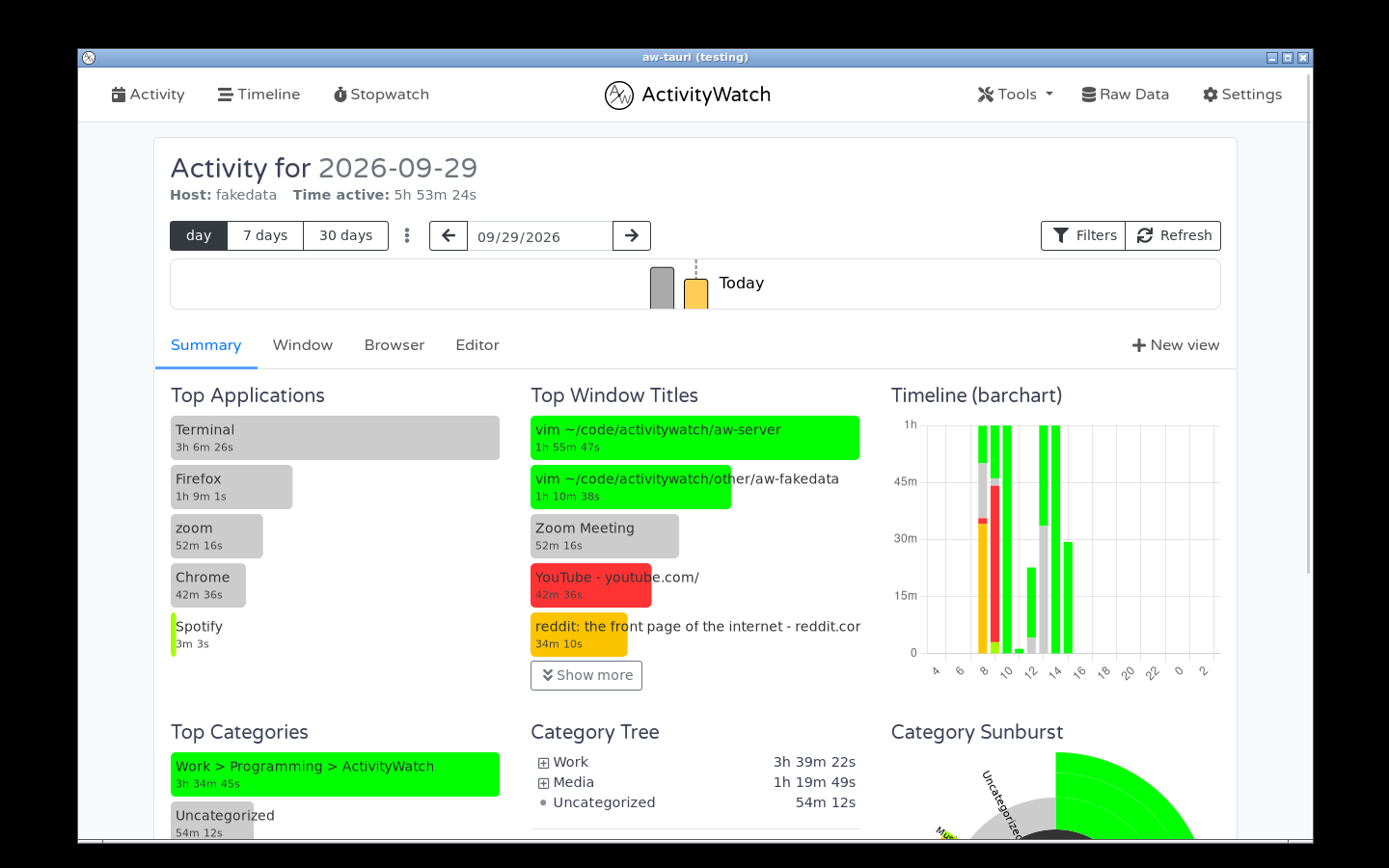Select the gray previous-day bar in overview
This screenshot has height=868, width=1389.
pos(662,287)
